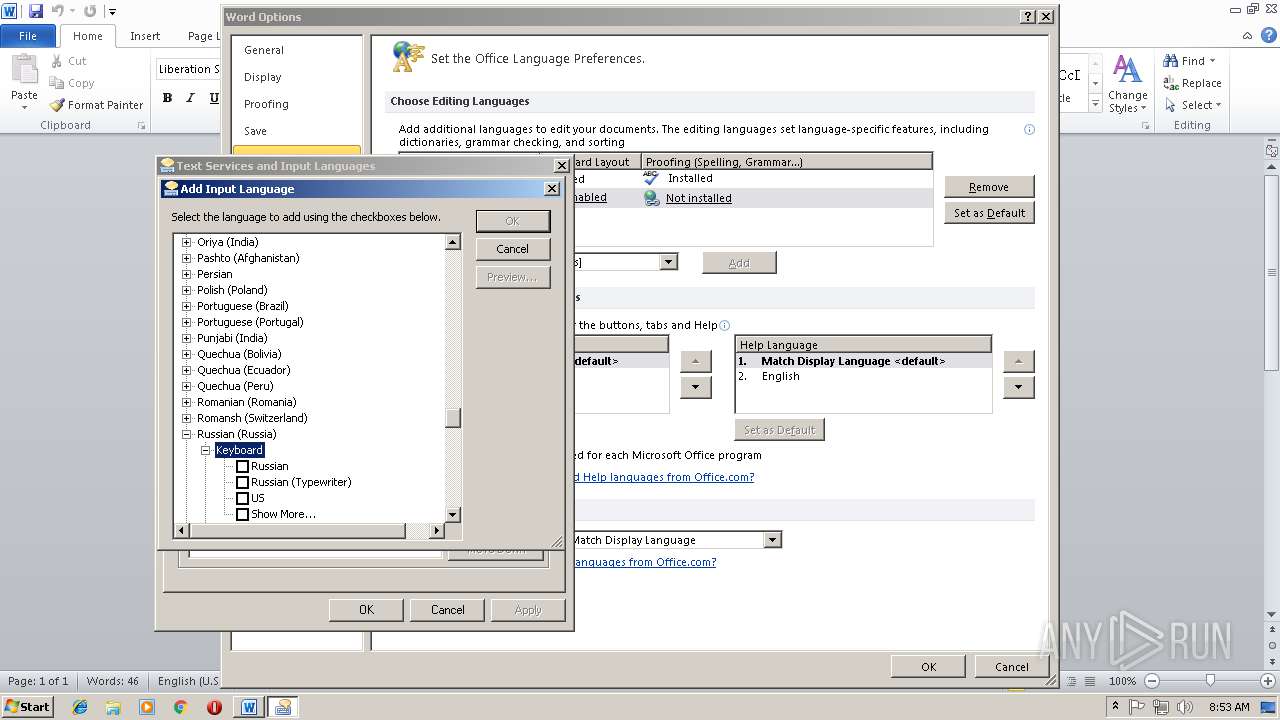The height and width of the screenshot is (720, 1280).
Task: Collapse Russian (Russia) node
Action: (186, 434)
